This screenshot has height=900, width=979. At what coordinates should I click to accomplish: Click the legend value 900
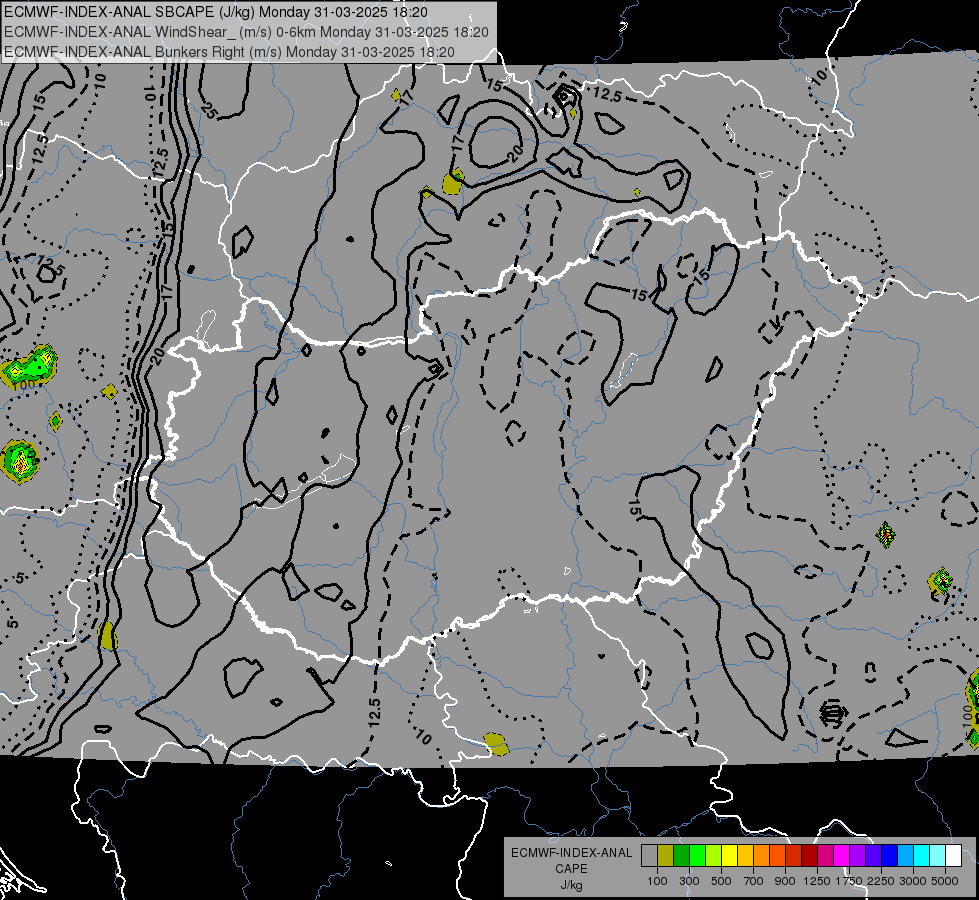[785, 881]
